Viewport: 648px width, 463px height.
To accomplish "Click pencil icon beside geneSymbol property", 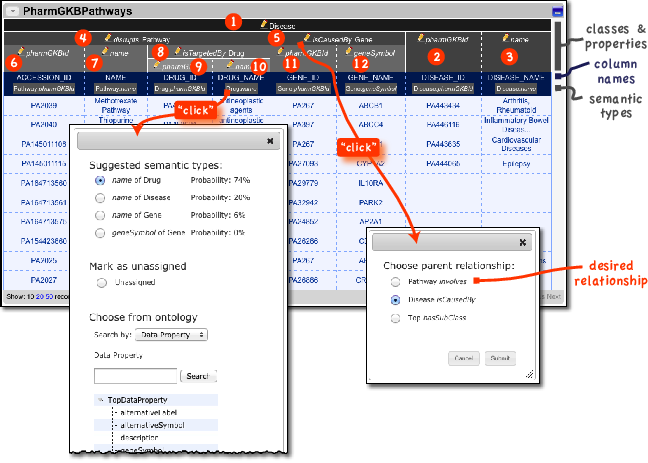I will [x=349, y=51].
